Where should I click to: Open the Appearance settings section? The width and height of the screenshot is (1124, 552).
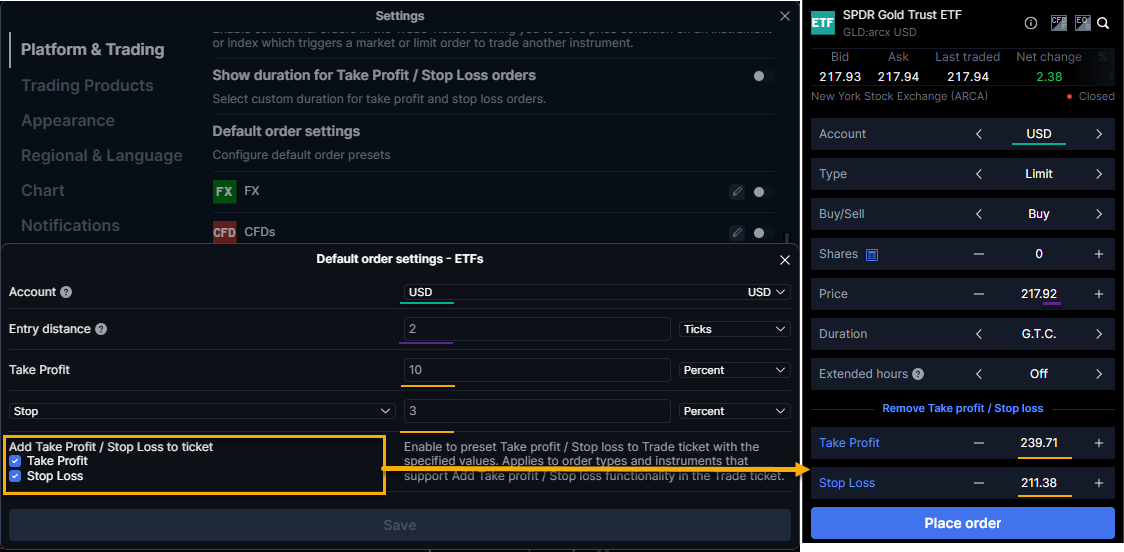pos(68,121)
